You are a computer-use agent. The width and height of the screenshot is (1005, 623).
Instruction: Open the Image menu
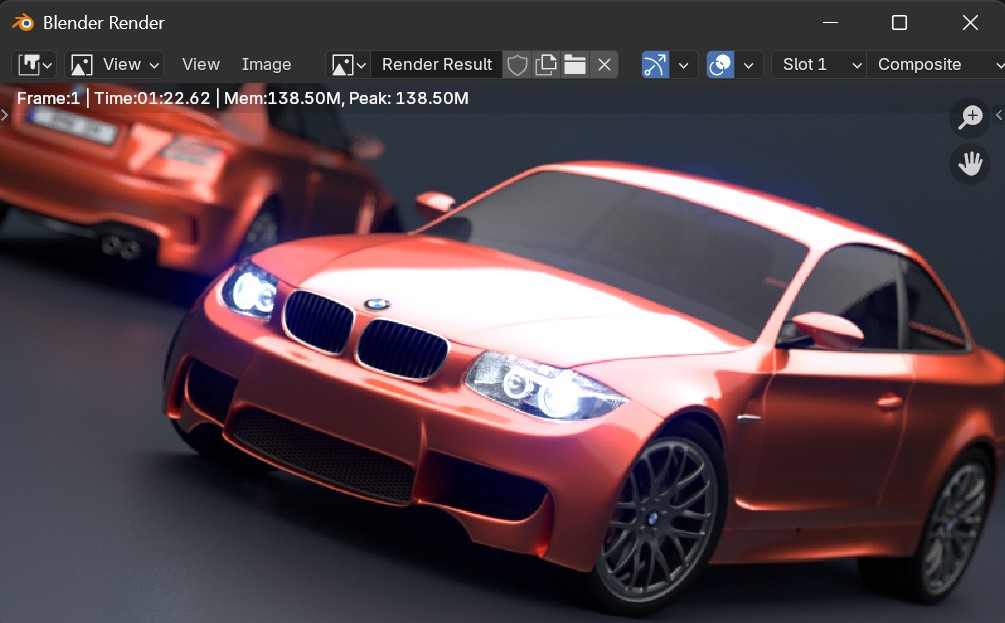(x=266, y=65)
